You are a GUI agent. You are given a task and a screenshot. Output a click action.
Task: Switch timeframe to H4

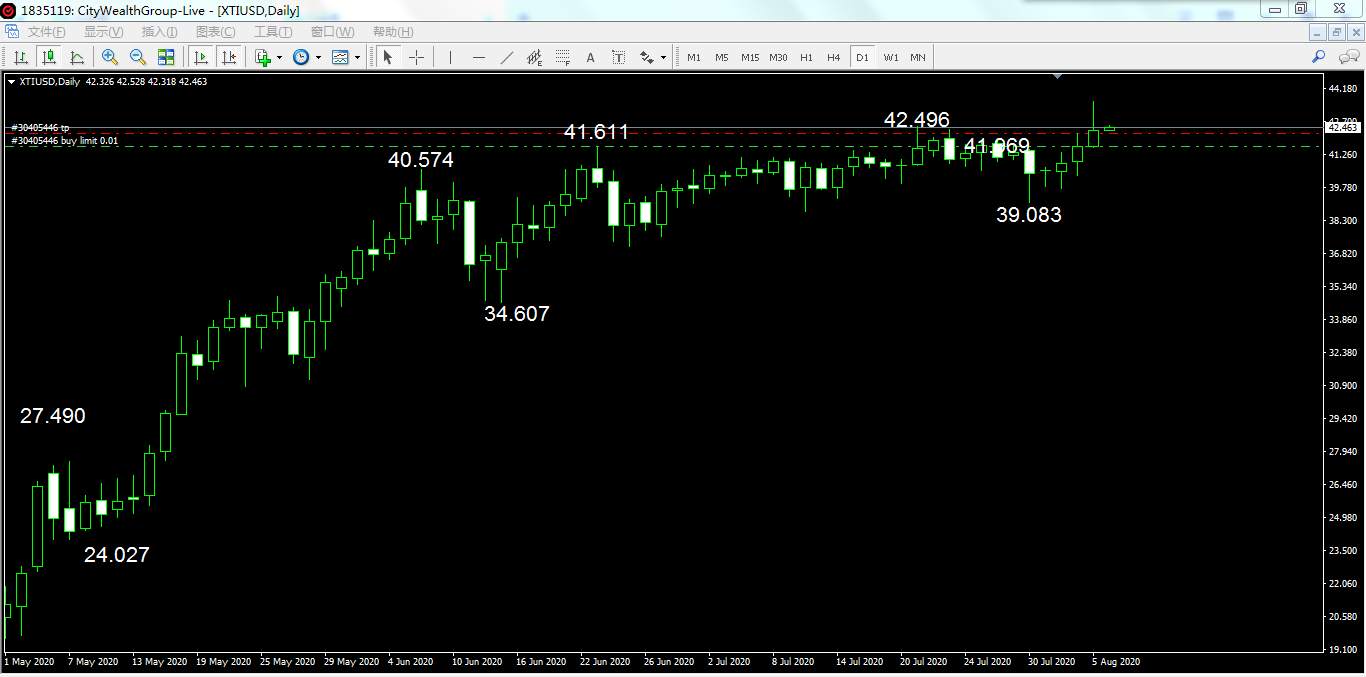coord(834,57)
